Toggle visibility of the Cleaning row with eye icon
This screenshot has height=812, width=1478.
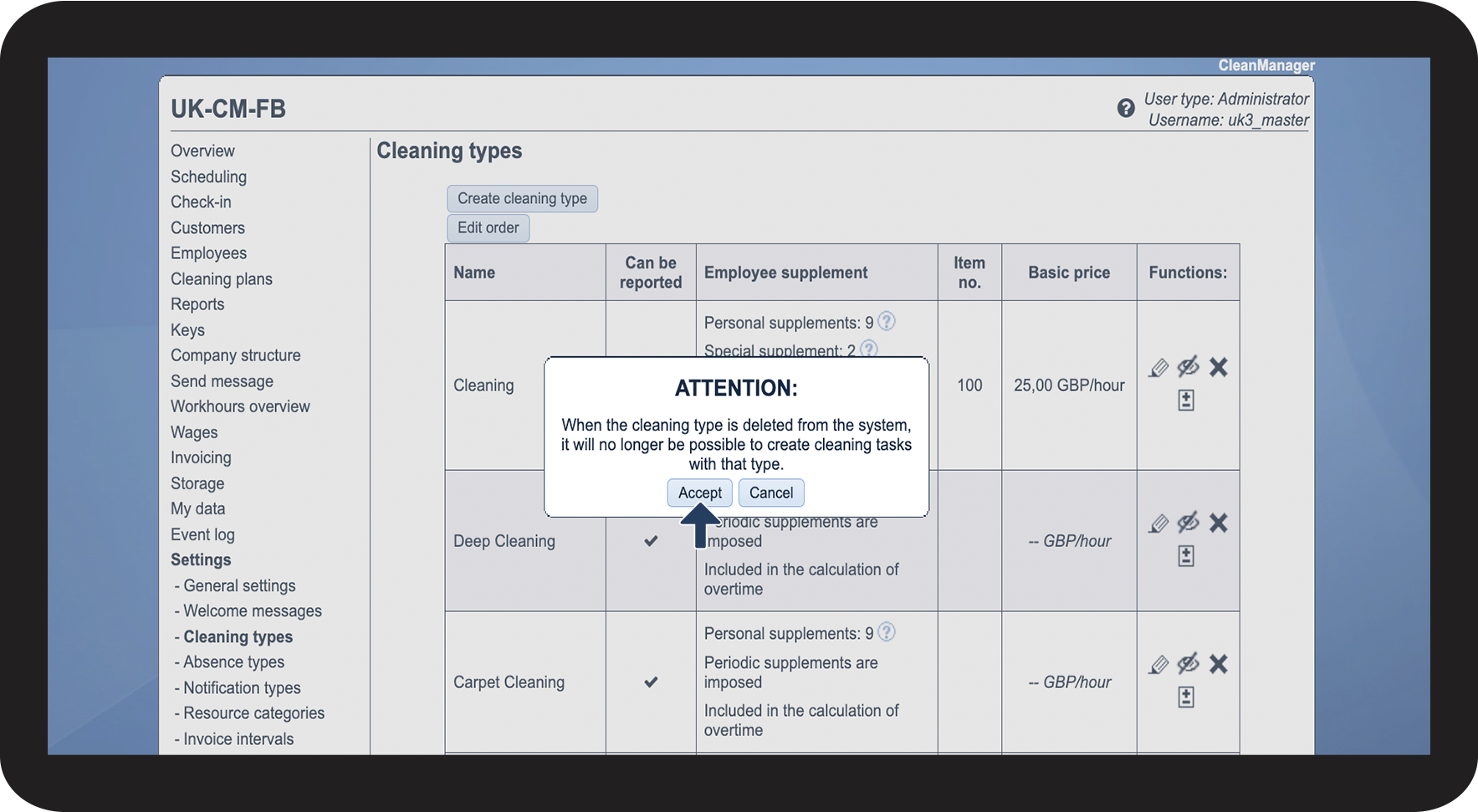1188,367
